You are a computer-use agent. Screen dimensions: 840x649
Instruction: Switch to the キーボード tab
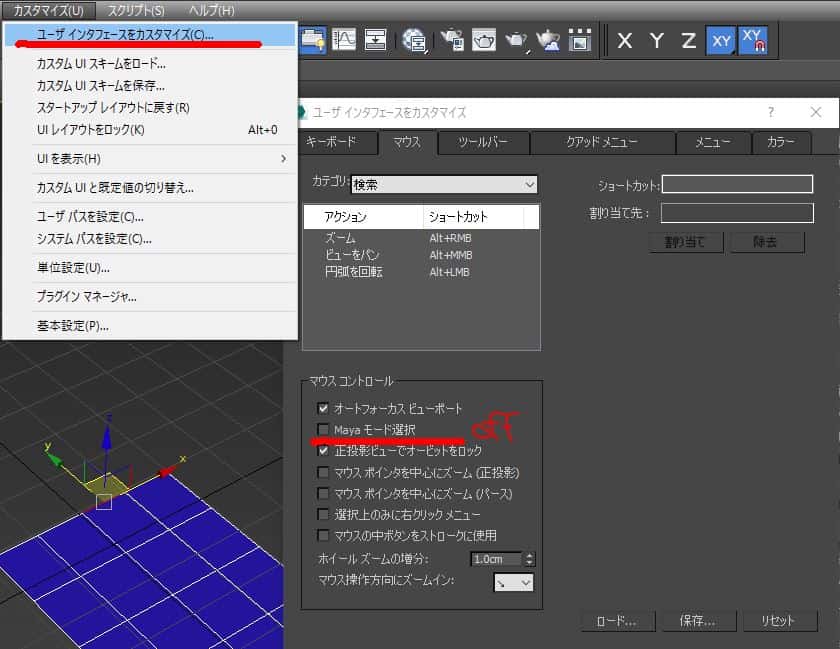click(x=331, y=143)
